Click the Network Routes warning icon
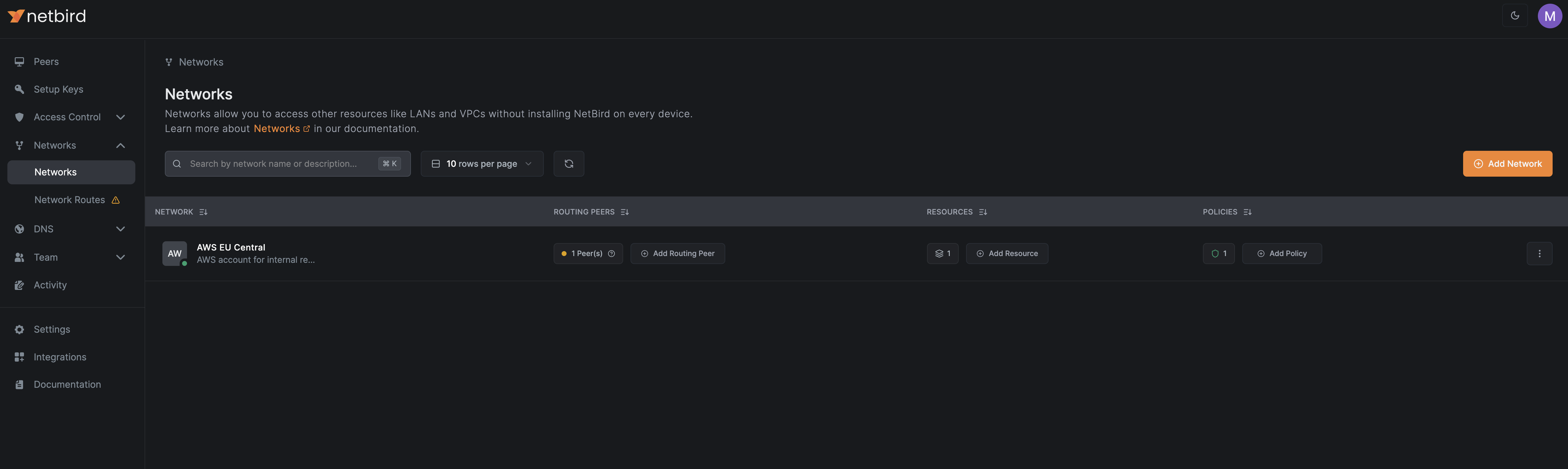 [x=116, y=200]
